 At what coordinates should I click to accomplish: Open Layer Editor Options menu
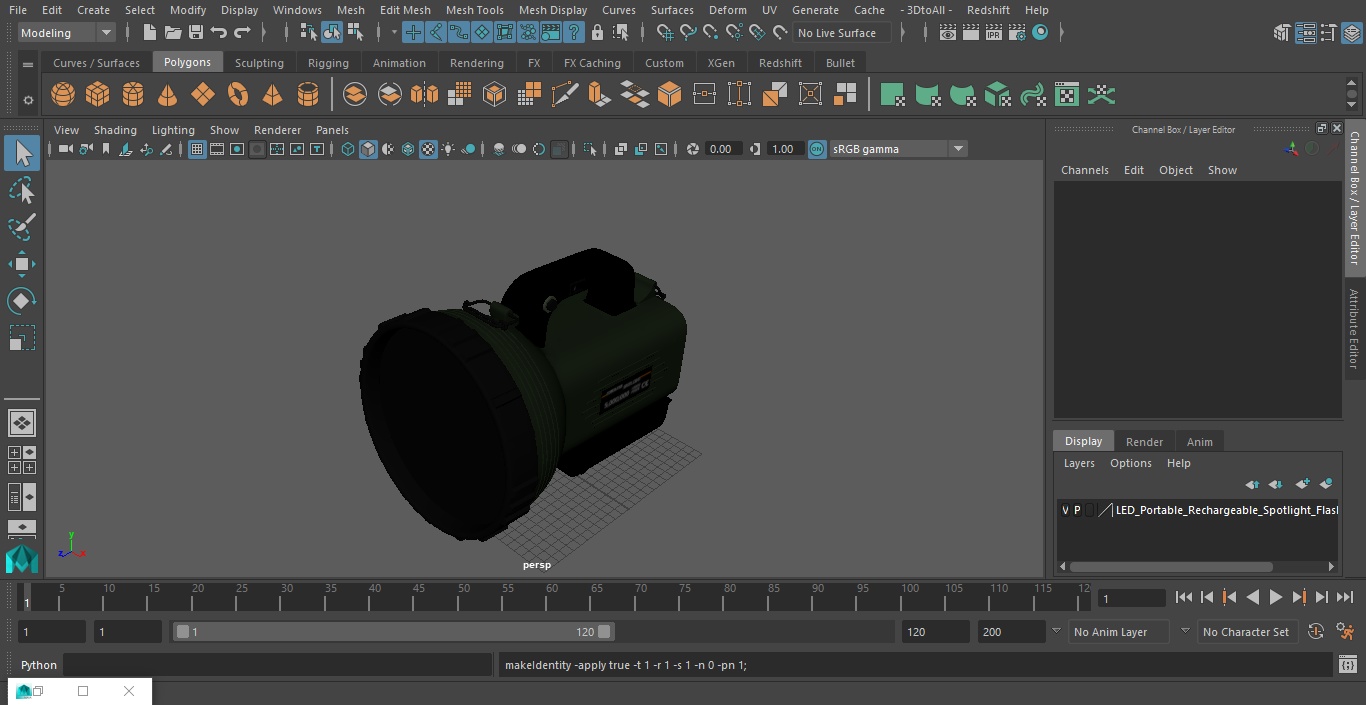click(x=1131, y=463)
